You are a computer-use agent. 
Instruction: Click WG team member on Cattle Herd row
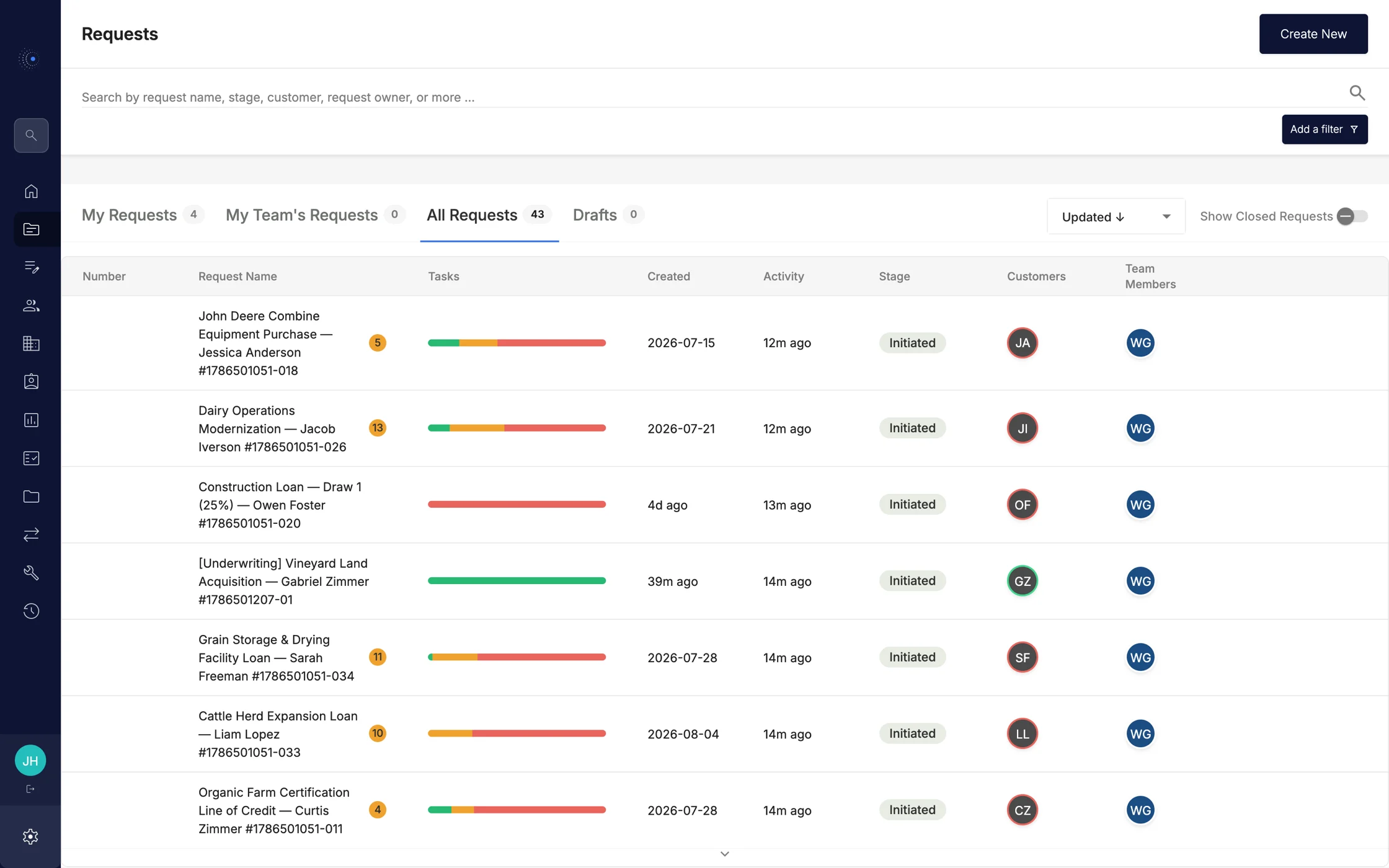pos(1140,733)
